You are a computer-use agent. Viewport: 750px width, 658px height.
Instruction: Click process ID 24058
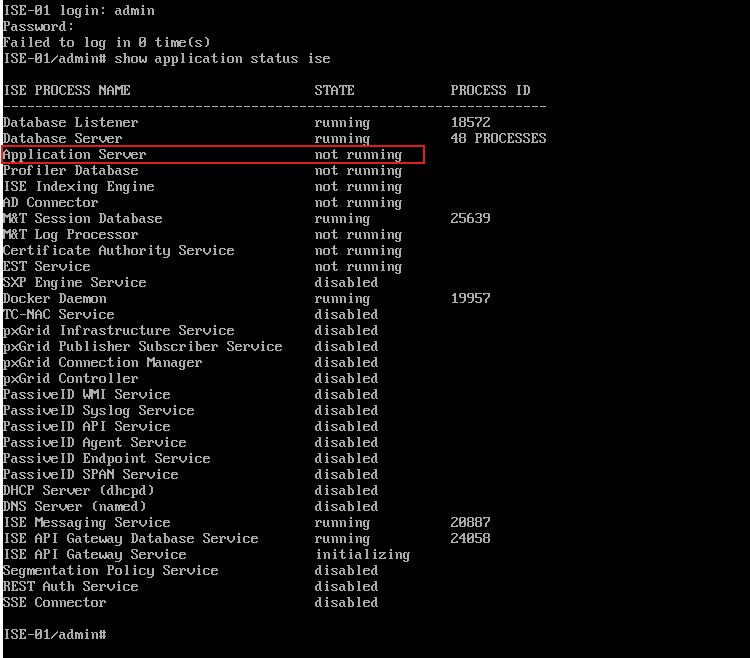470,539
